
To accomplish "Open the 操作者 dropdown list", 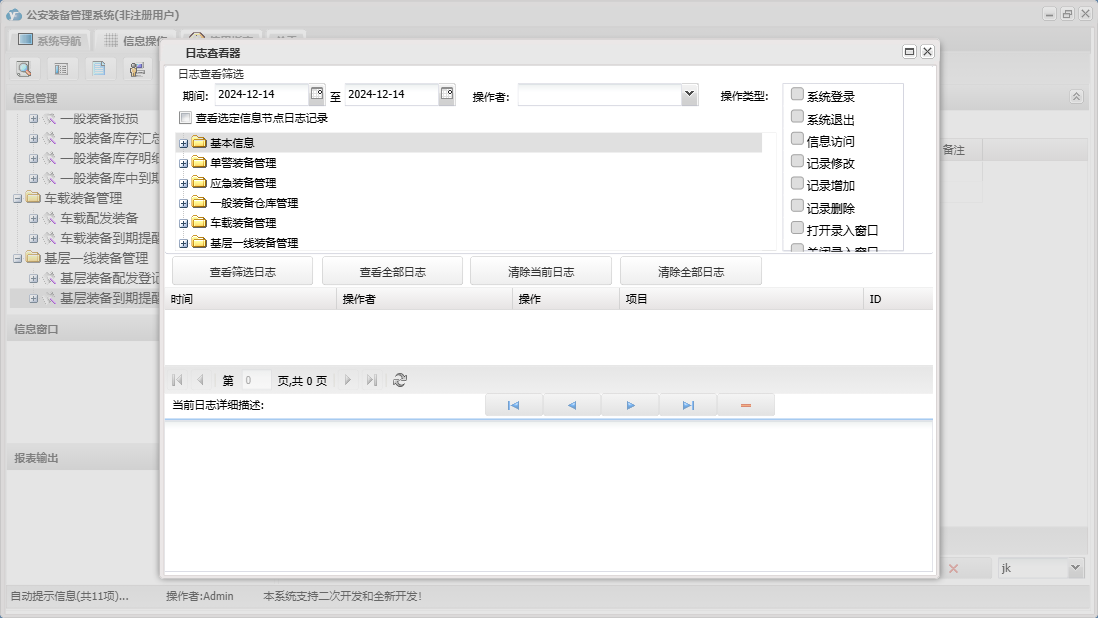I will point(689,94).
